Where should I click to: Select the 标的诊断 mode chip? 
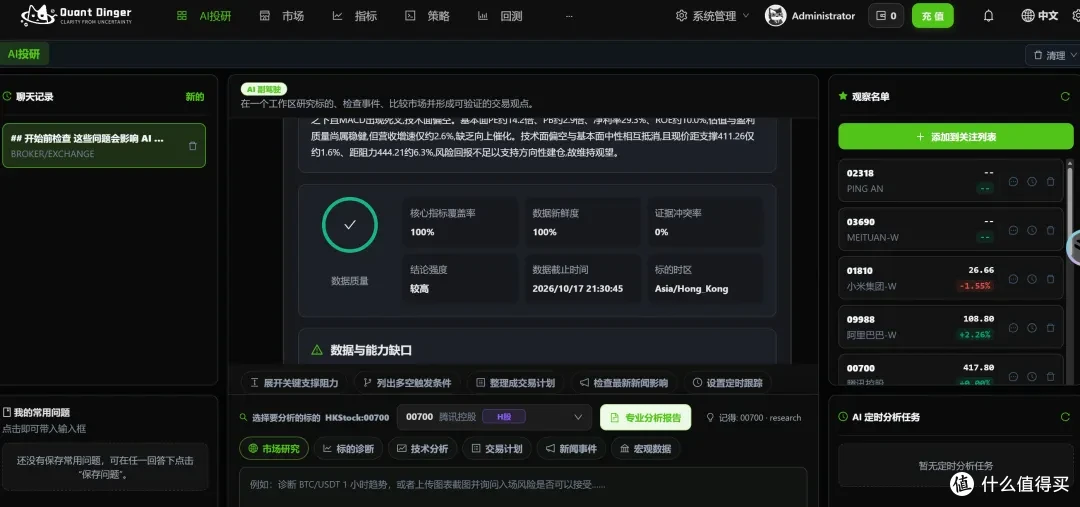pos(349,448)
